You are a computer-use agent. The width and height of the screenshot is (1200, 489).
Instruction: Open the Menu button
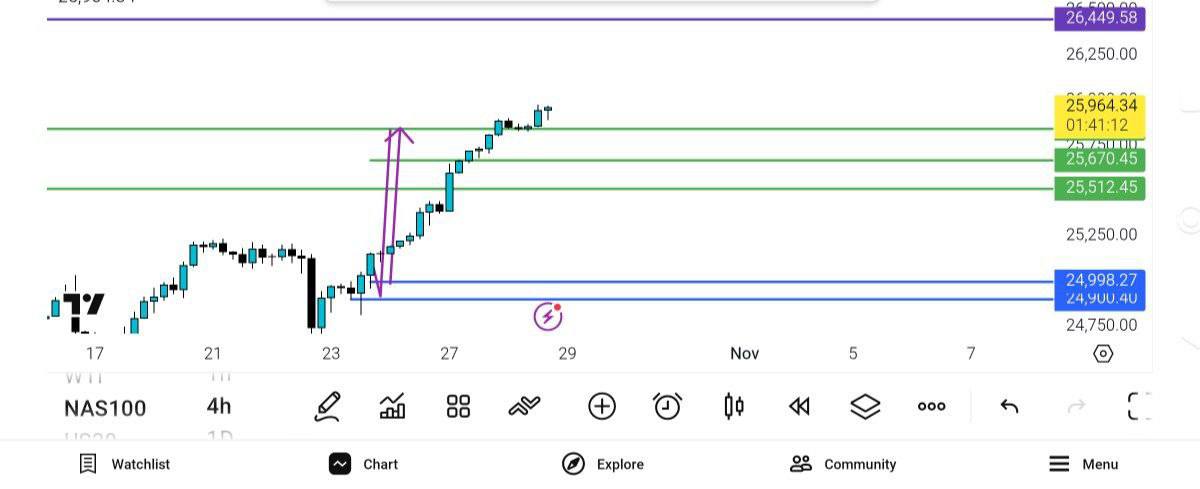[x=1083, y=464]
